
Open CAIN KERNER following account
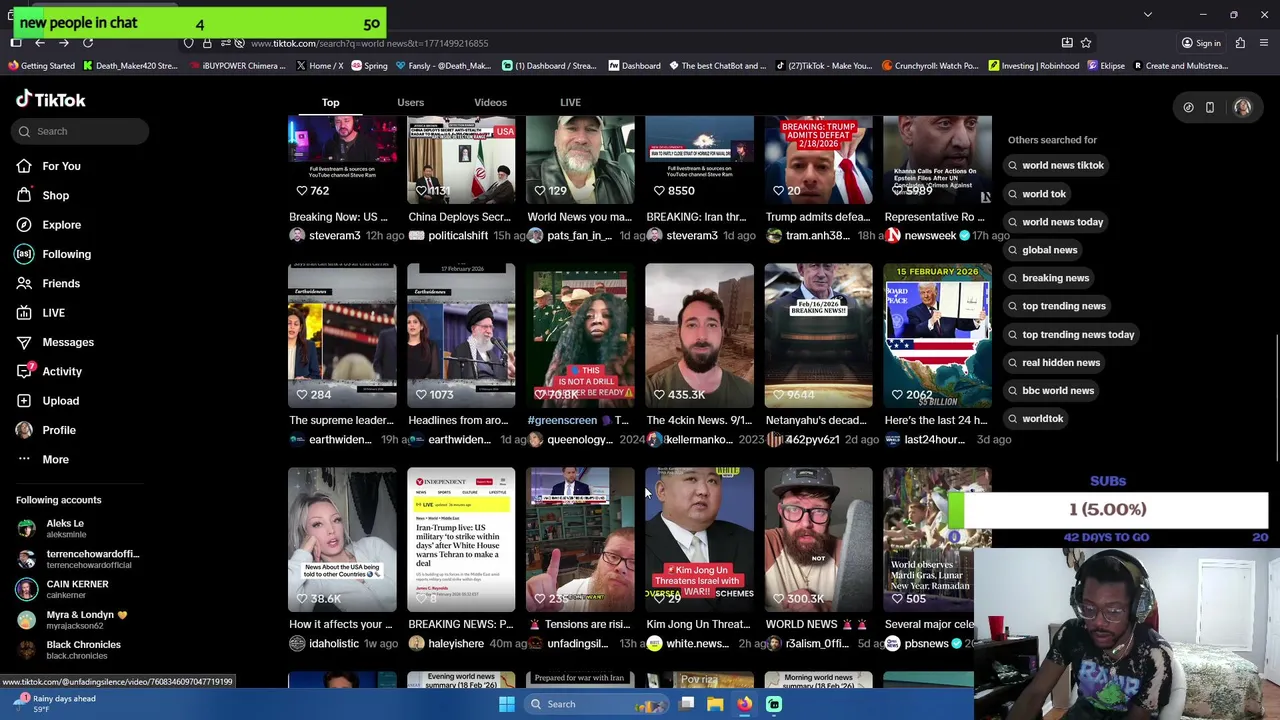point(77,589)
